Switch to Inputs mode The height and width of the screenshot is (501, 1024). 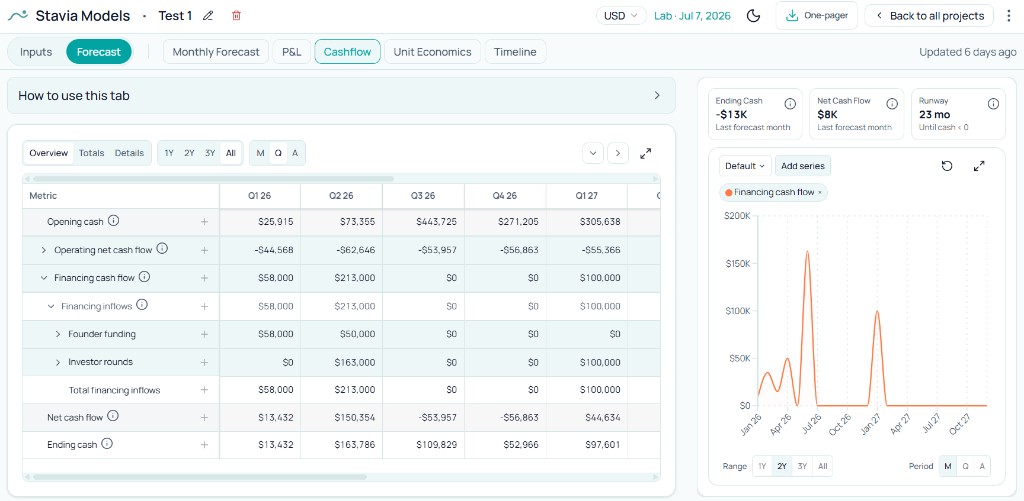[36, 52]
